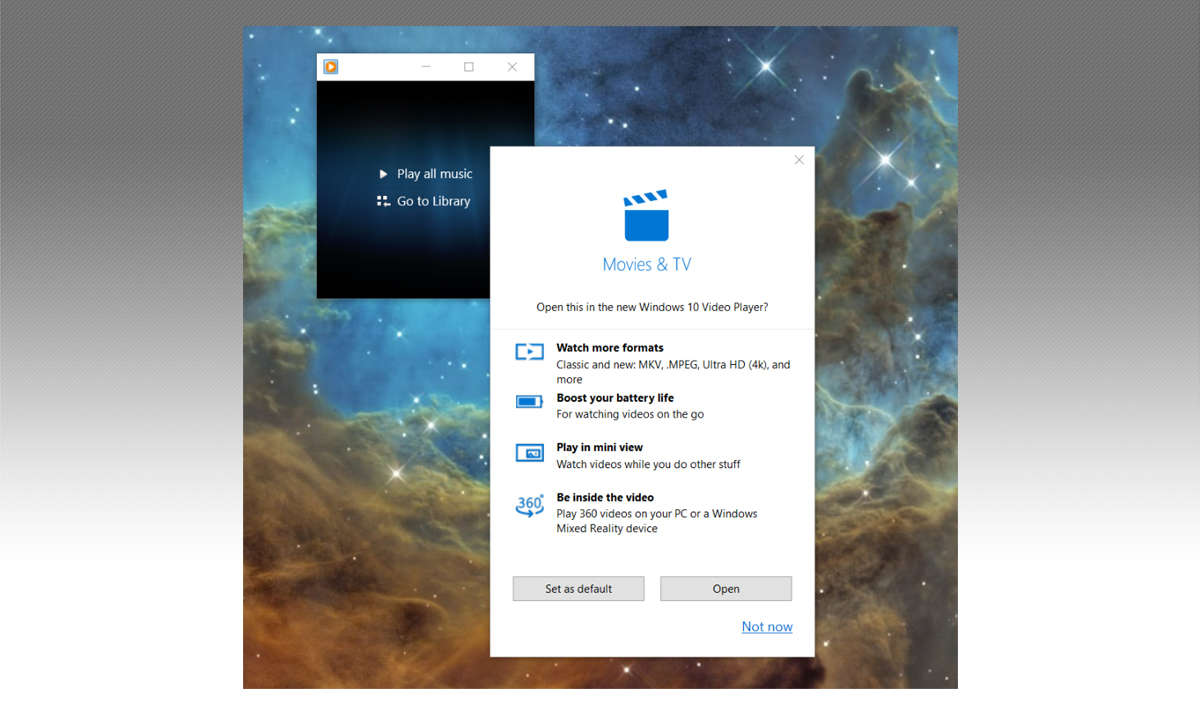Click the Play in mini view heading
The width and height of the screenshot is (1200, 720).
tap(600, 448)
